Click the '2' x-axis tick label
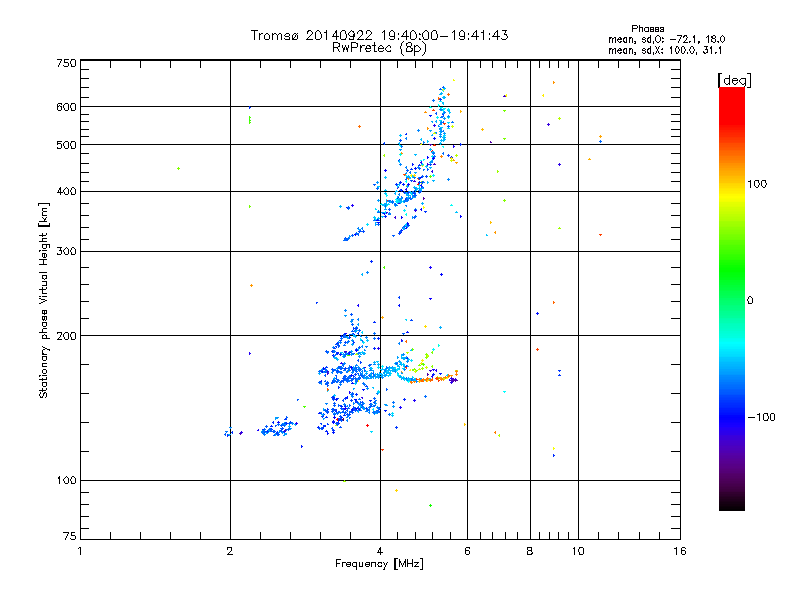This screenshot has width=800, height=600. (x=230, y=551)
